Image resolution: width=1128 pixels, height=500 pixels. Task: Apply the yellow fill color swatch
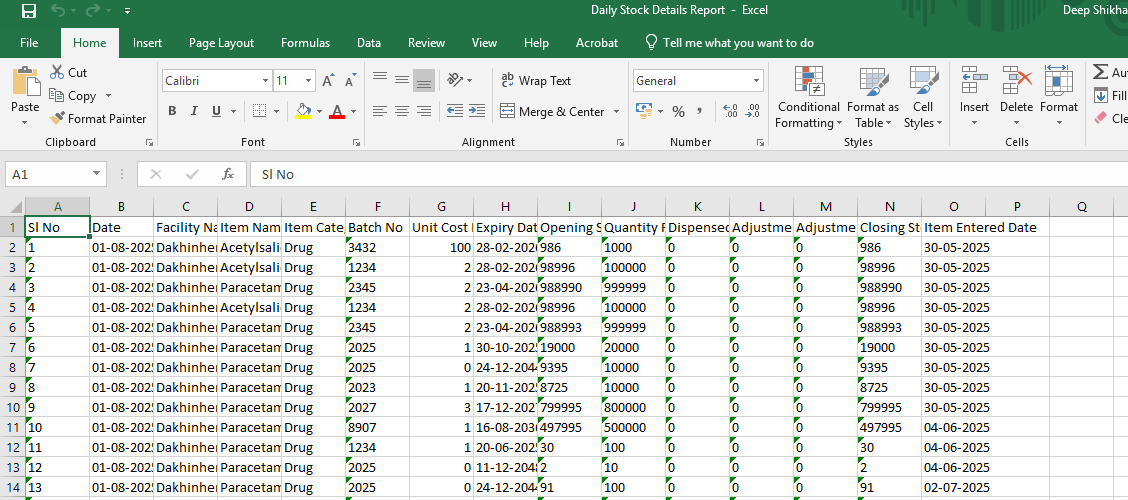pos(303,111)
